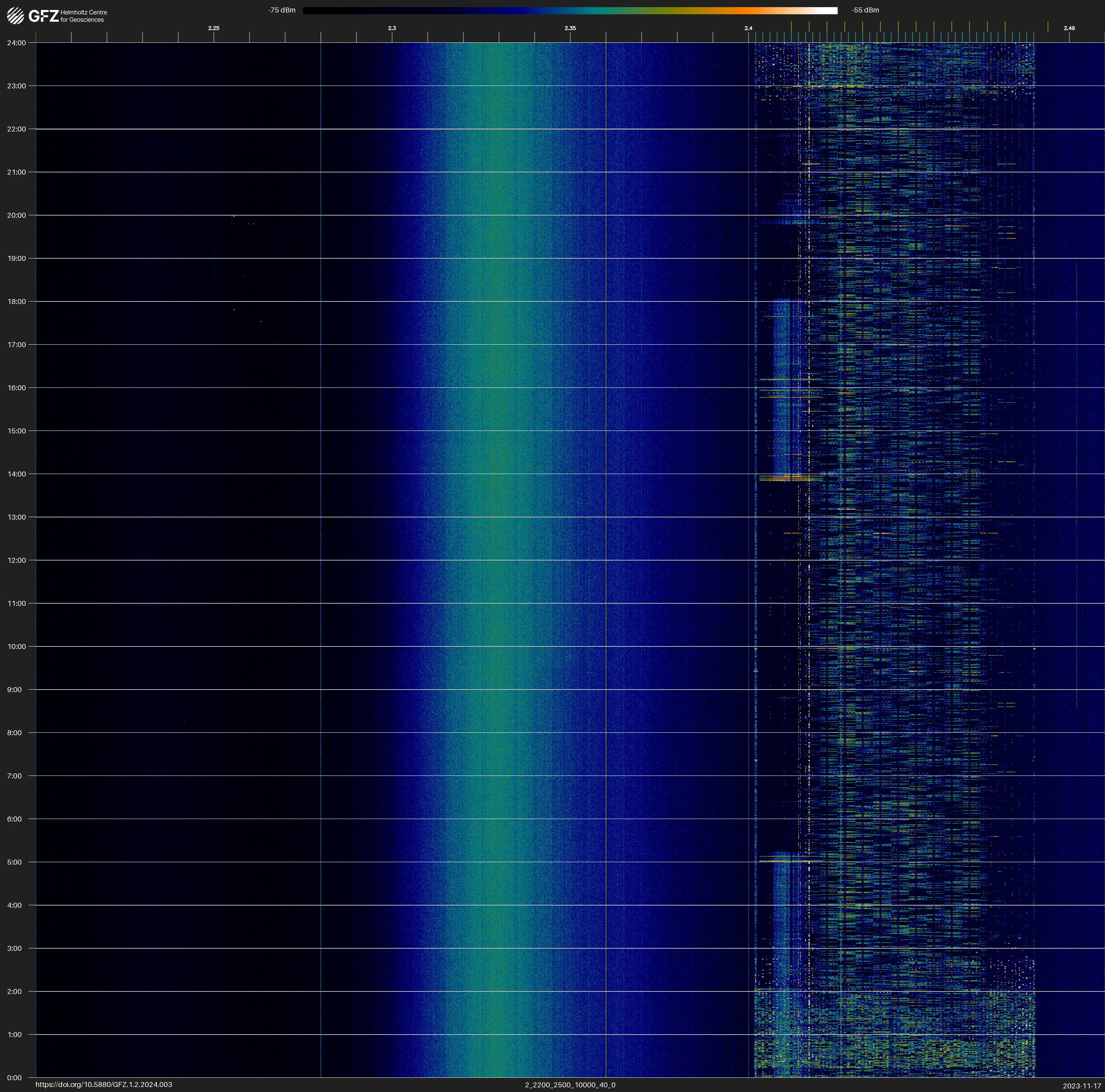Click the 18:00 time axis label
Viewport: 1105px width, 1092px height.
pyautogui.click(x=17, y=301)
